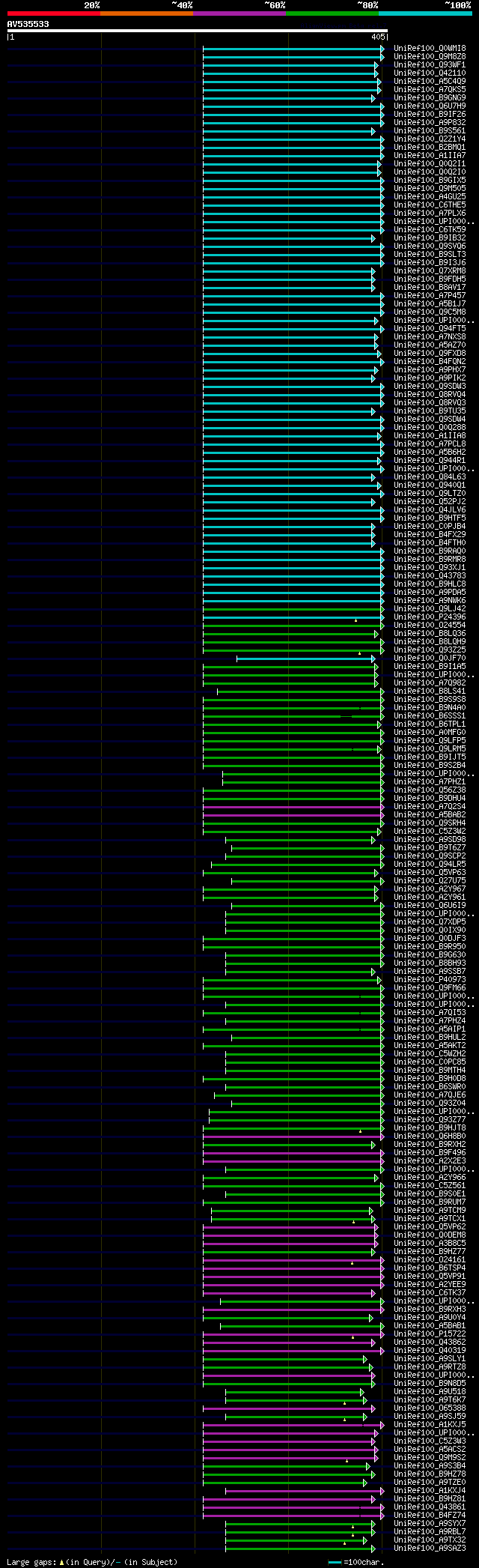
Task: Click the green alignment bar for UniRef100_O24554
Action: point(293,626)
